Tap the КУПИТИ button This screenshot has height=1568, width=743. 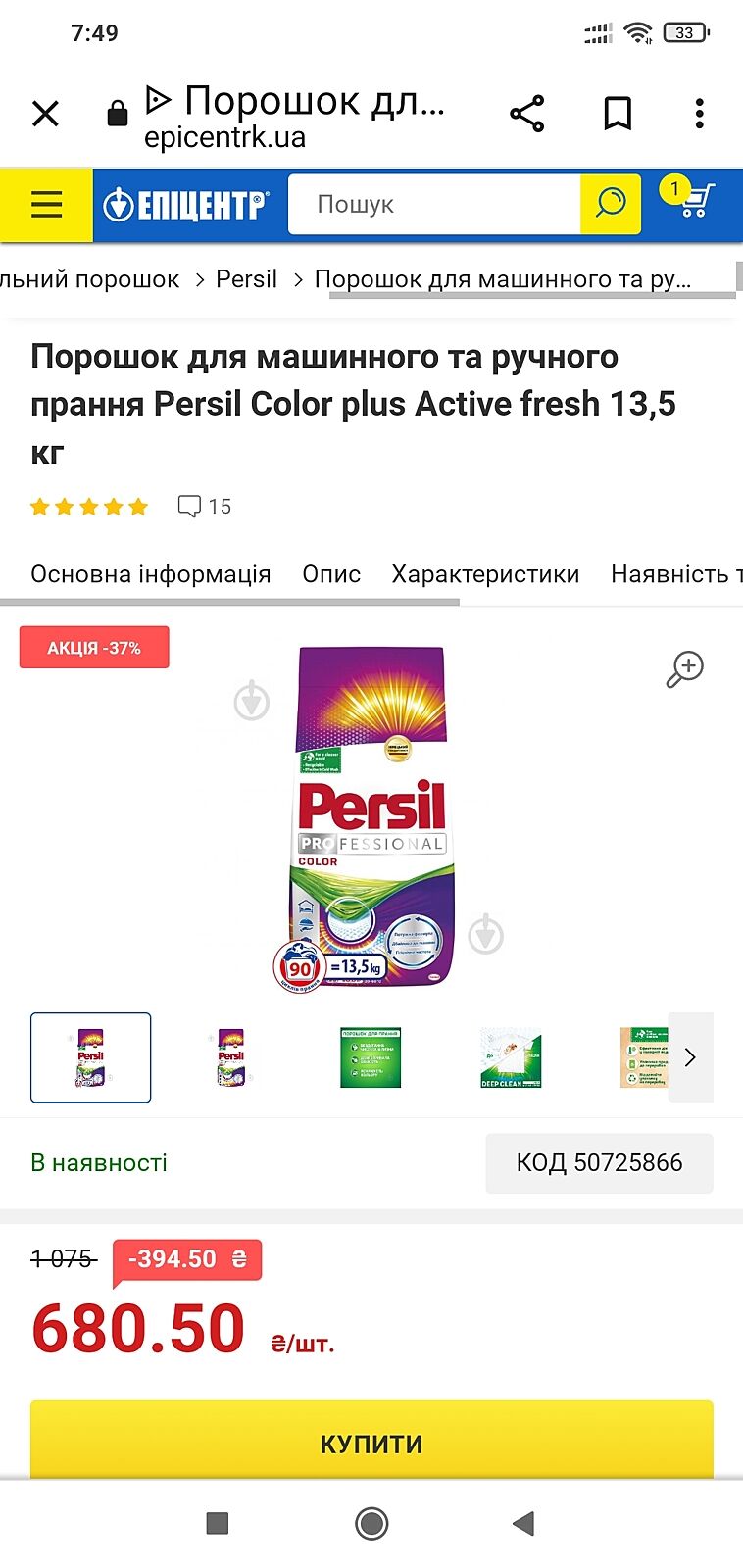coord(371,1443)
